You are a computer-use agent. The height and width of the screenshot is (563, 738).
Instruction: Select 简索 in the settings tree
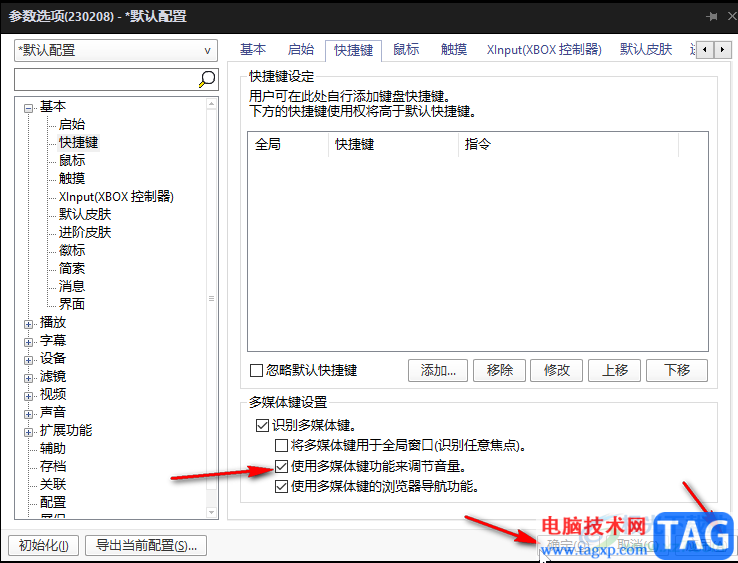pos(72,268)
